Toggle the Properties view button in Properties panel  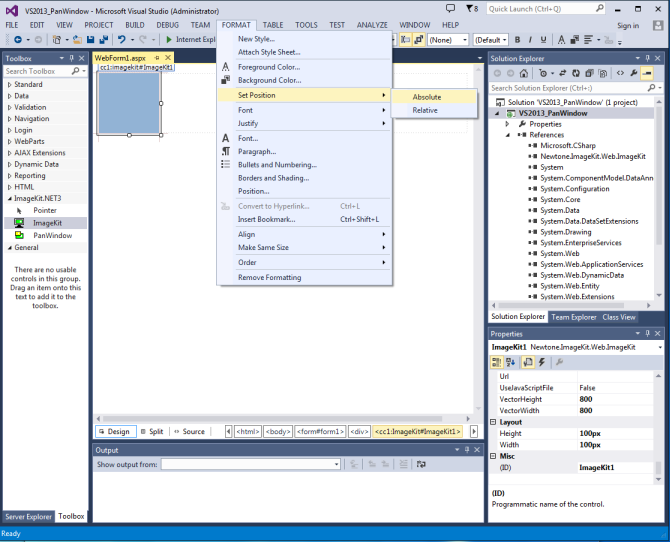(528, 362)
